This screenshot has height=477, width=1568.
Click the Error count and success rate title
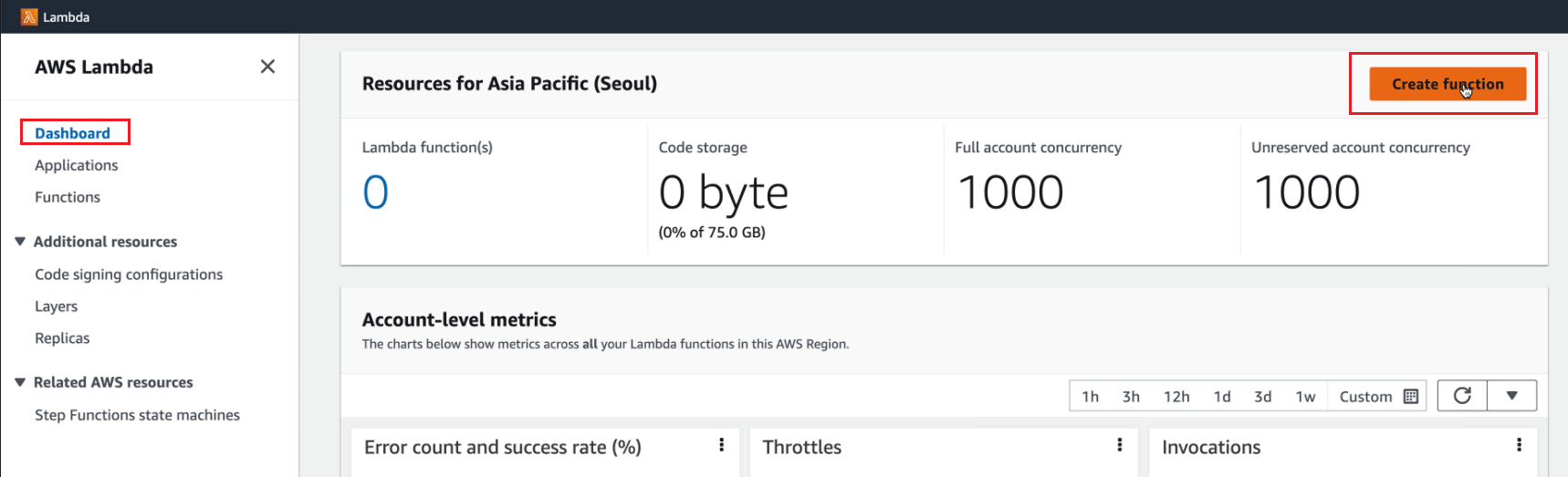click(x=503, y=448)
